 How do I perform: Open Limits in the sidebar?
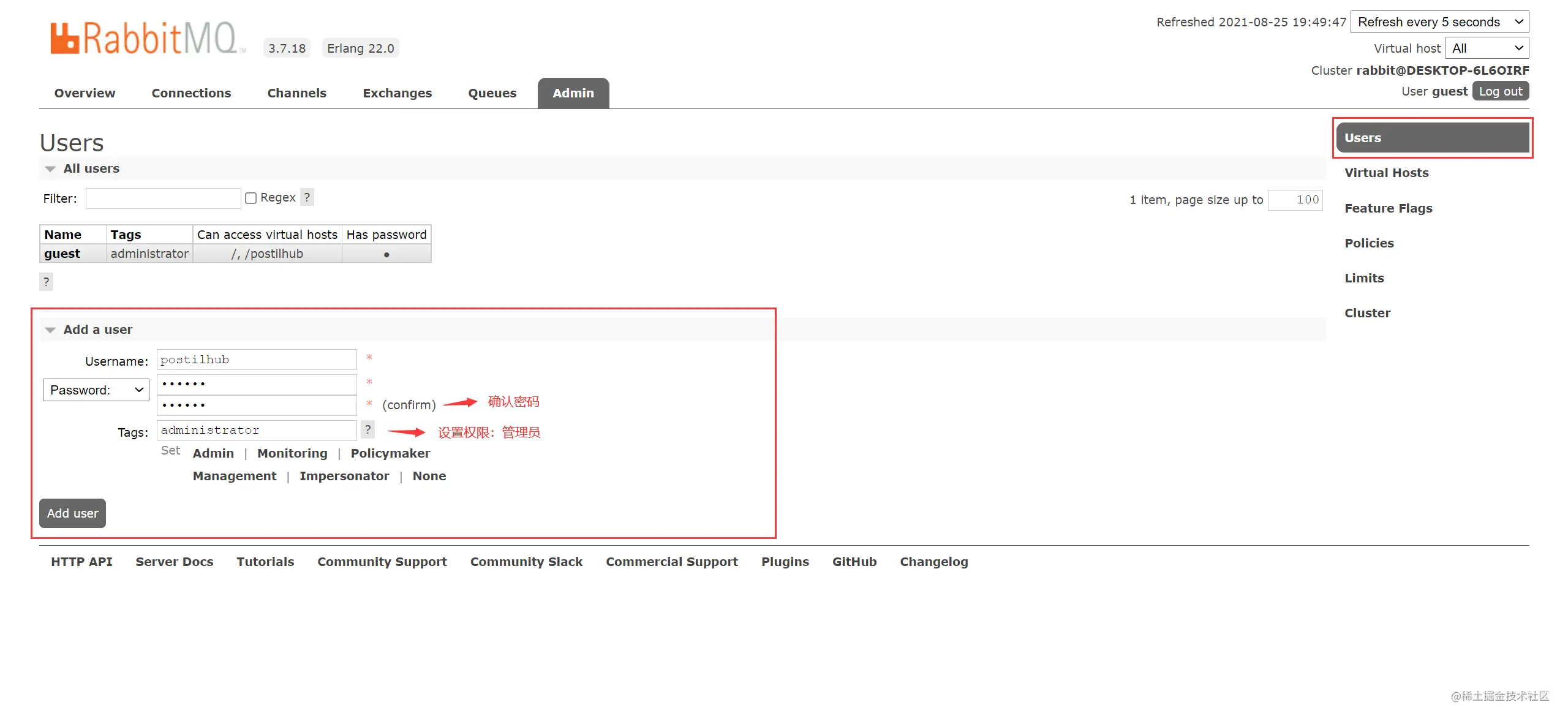coord(1364,278)
